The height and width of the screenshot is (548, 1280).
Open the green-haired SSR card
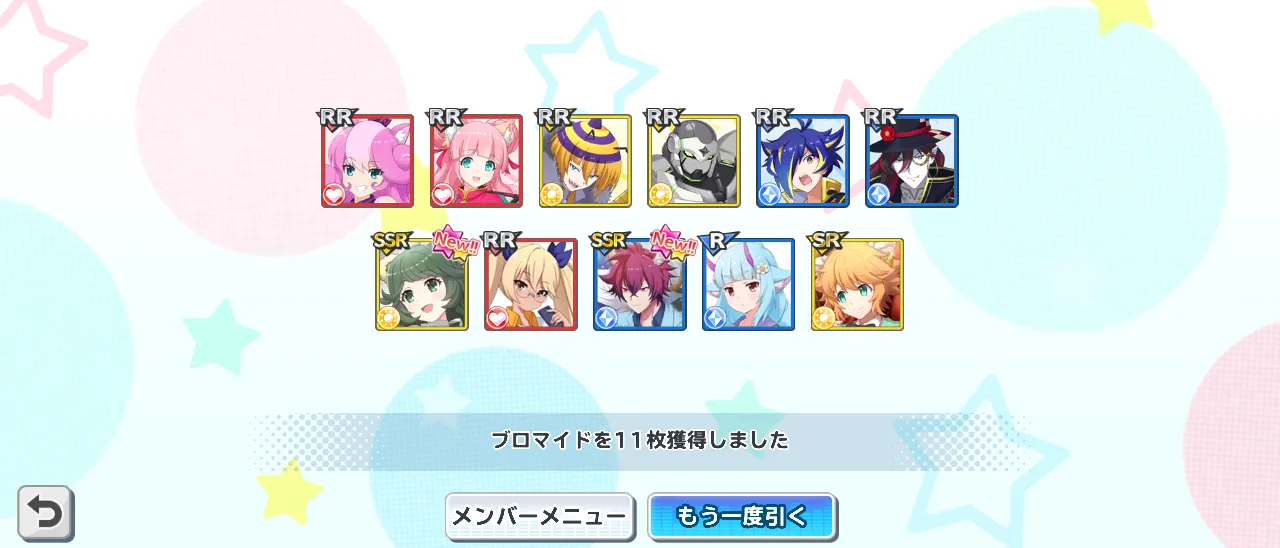422,284
